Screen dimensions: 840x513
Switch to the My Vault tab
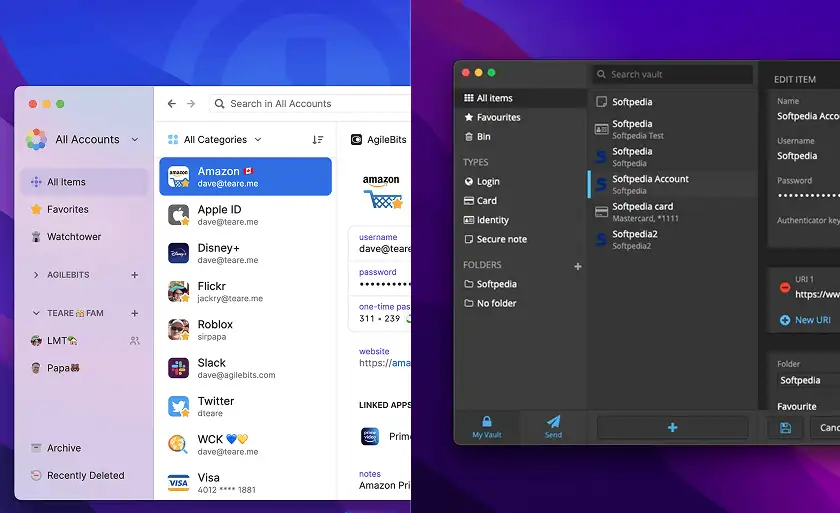pos(487,426)
